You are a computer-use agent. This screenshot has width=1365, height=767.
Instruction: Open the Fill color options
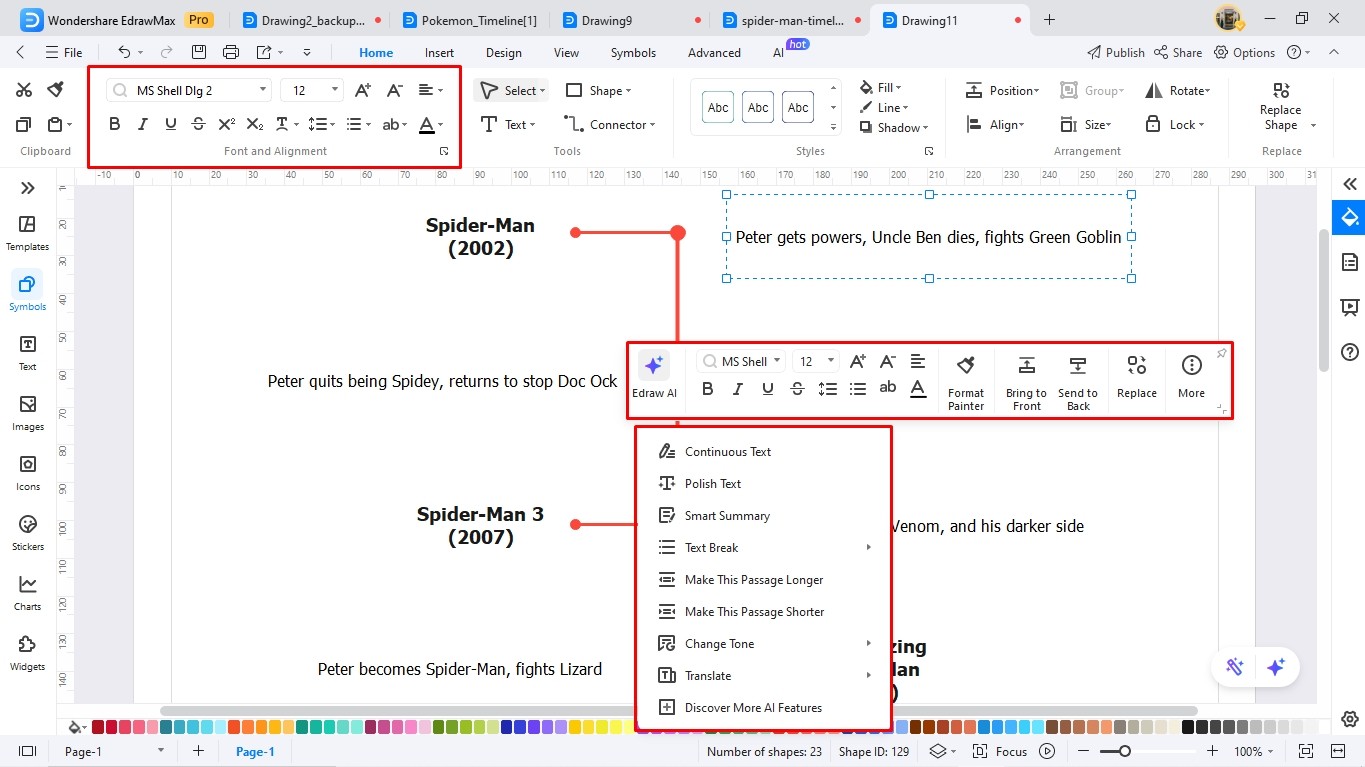pos(881,87)
